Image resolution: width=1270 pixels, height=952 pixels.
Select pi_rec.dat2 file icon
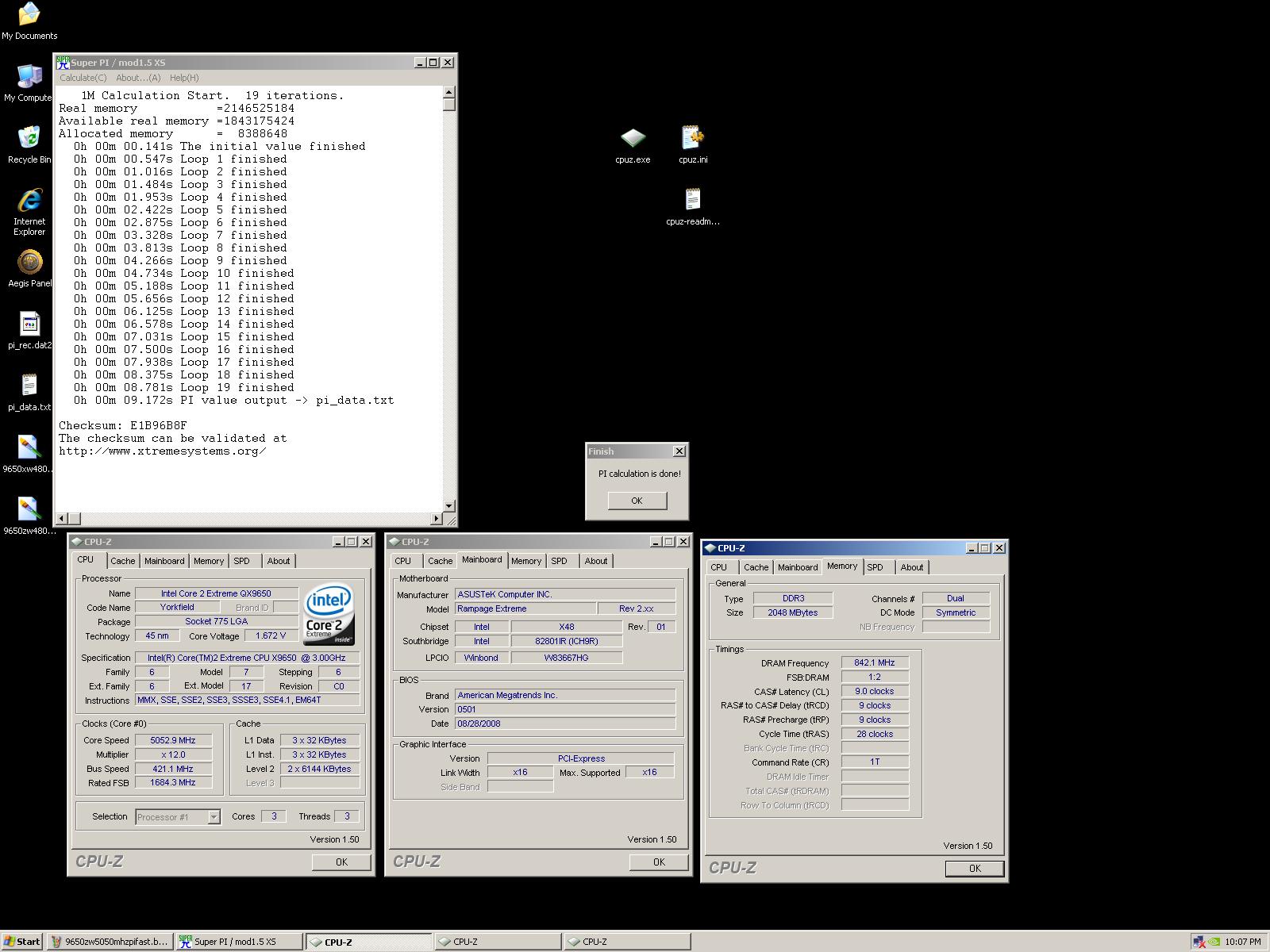(x=29, y=331)
